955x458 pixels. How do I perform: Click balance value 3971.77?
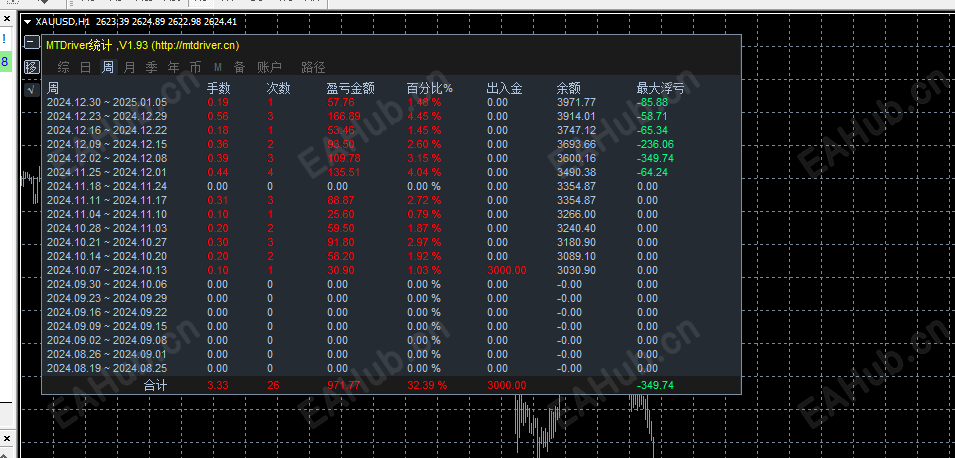(x=576, y=102)
